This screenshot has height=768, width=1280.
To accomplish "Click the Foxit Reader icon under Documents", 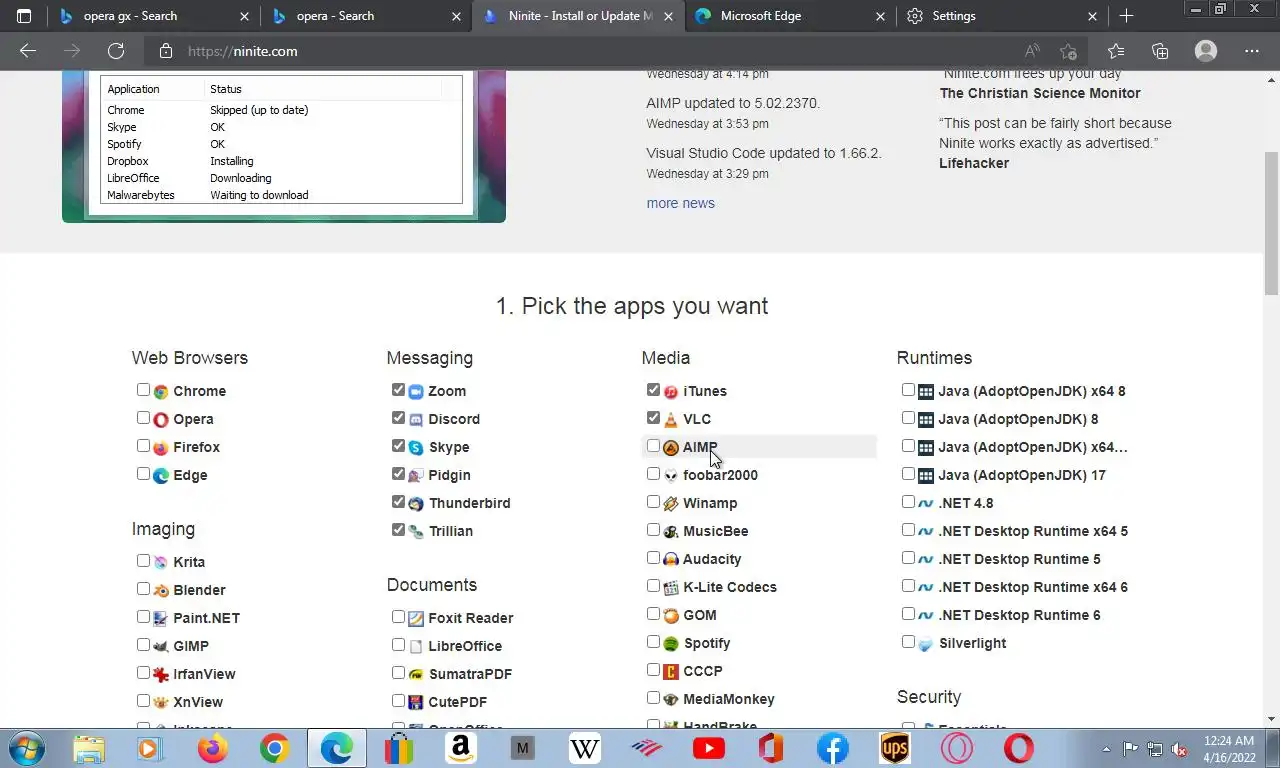I will pos(416,618).
